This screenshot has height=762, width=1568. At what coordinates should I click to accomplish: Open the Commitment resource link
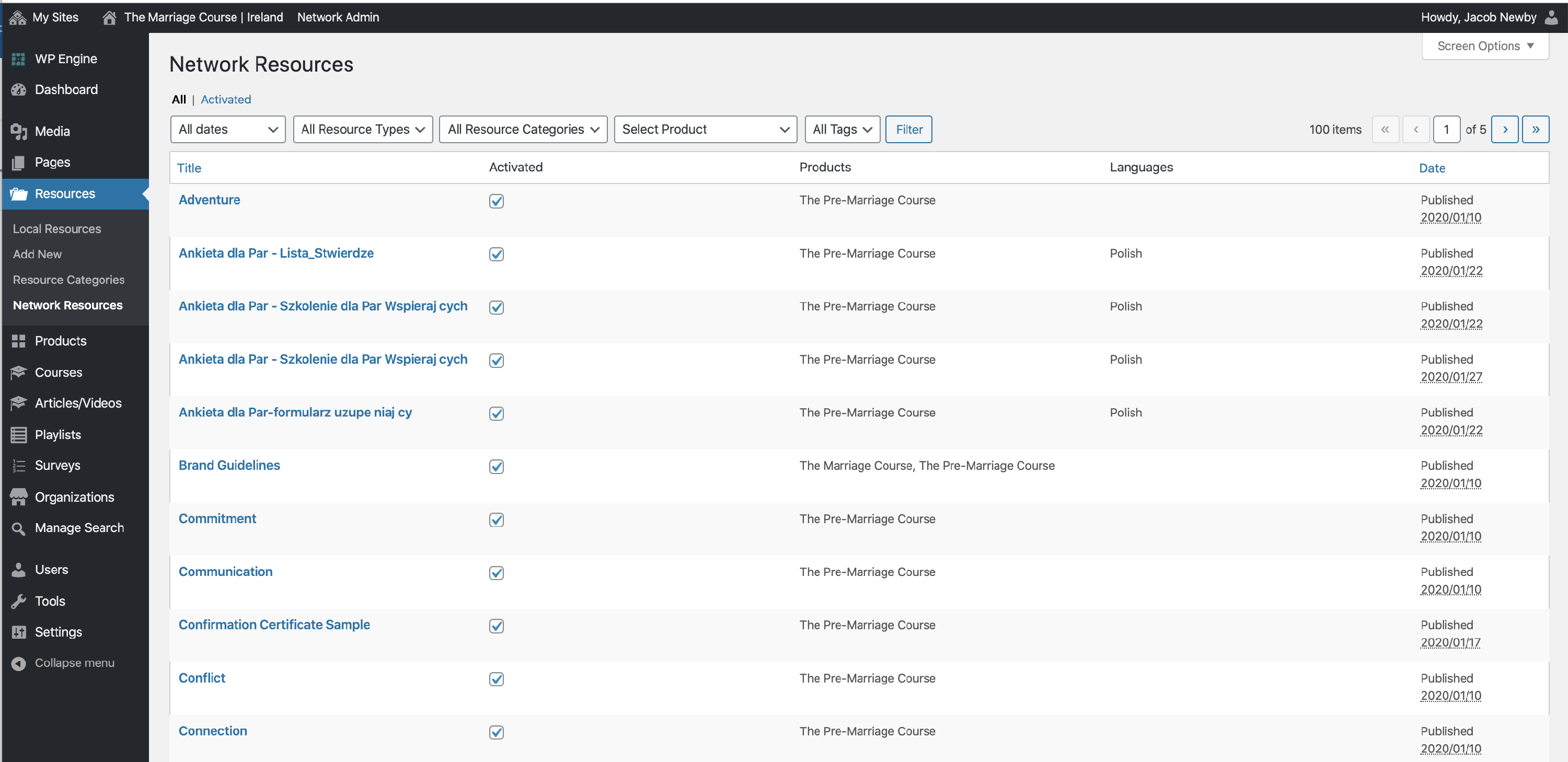pos(217,518)
